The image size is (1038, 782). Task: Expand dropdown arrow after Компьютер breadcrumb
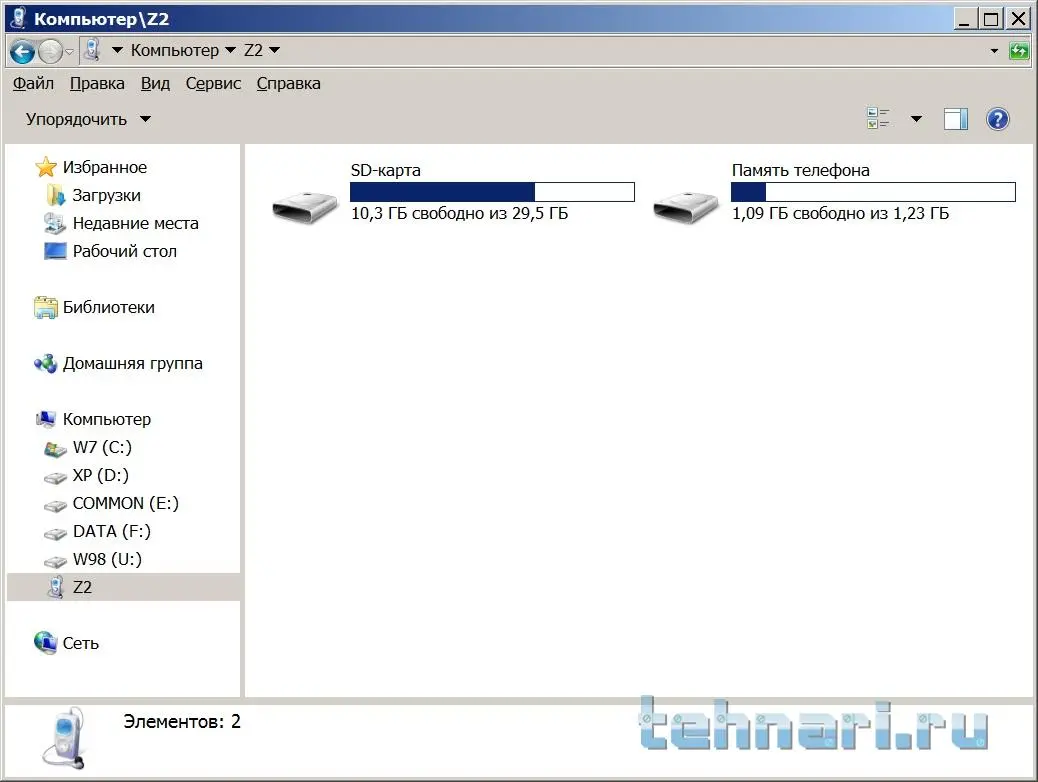230,50
